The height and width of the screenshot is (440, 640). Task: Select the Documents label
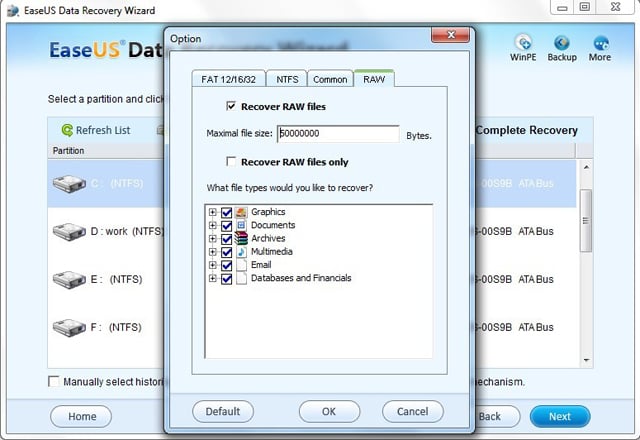[273, 225]
